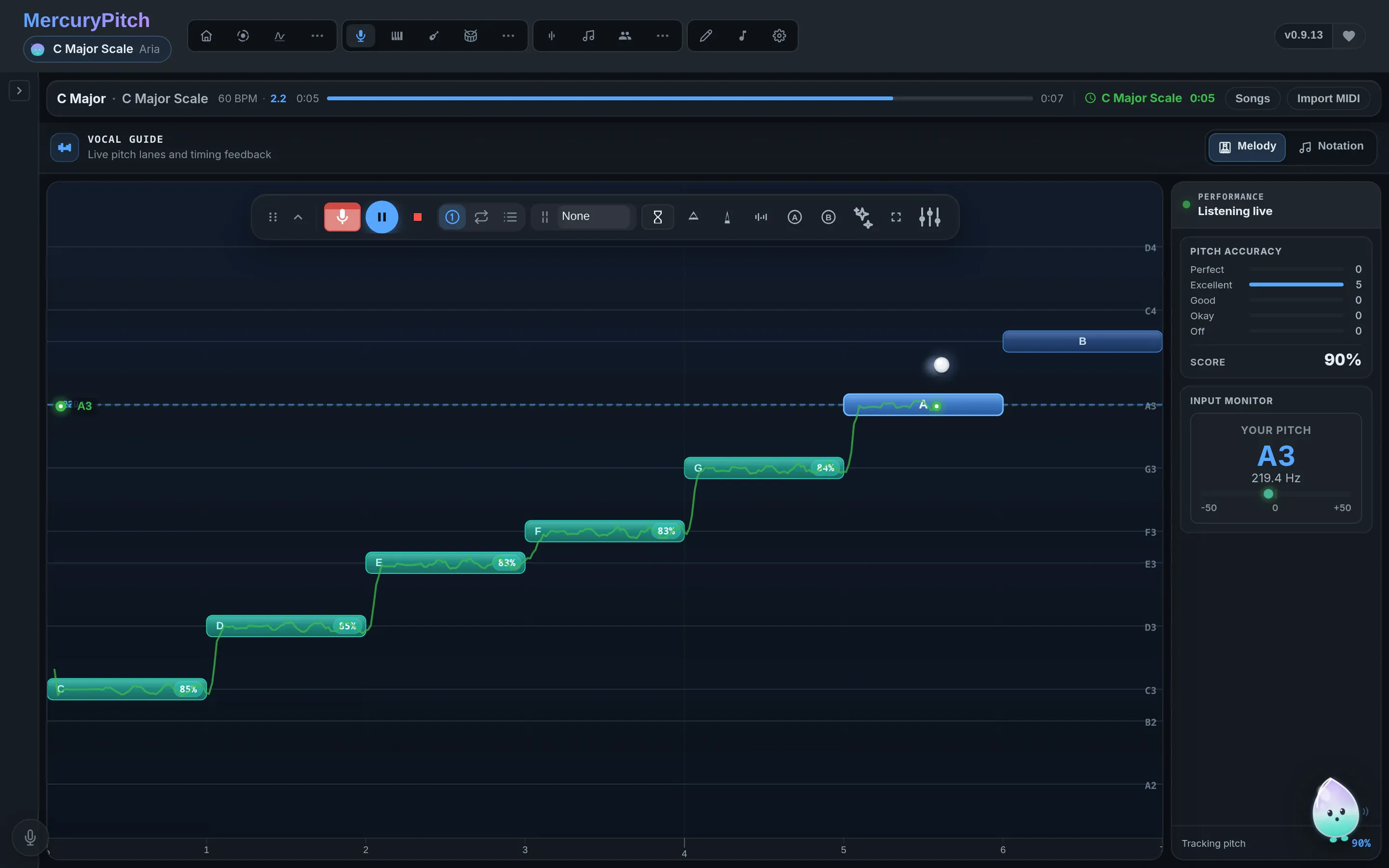Open the people group icon in top toolbar
The image size is (1389, 868).
click(x=625, y=36)
